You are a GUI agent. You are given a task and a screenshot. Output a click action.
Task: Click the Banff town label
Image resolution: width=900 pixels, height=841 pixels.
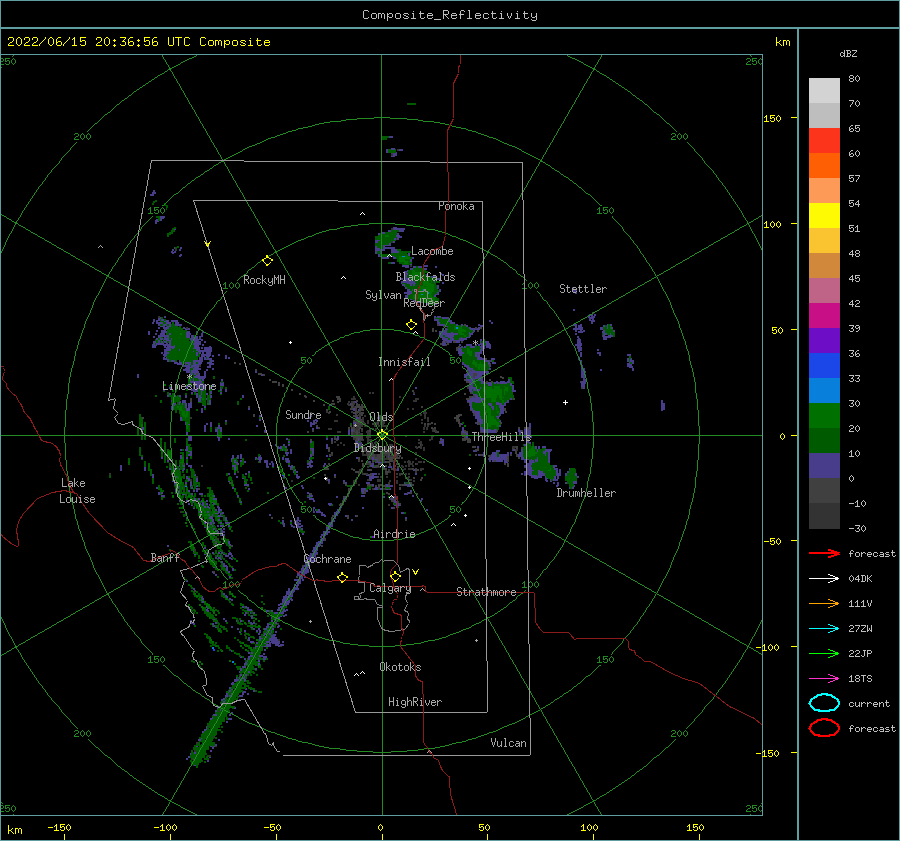point(165,557)
